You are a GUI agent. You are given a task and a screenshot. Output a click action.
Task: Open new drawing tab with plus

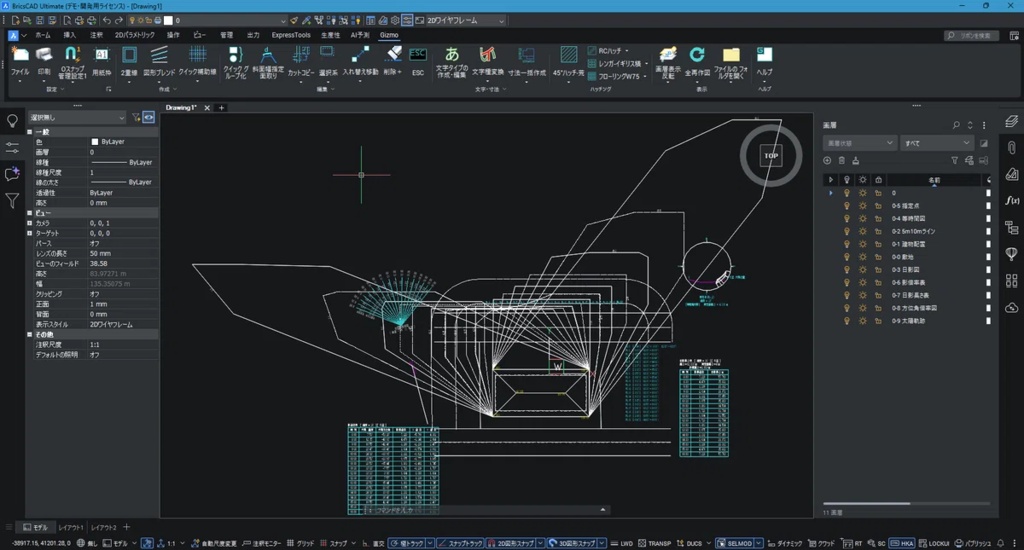221,108
